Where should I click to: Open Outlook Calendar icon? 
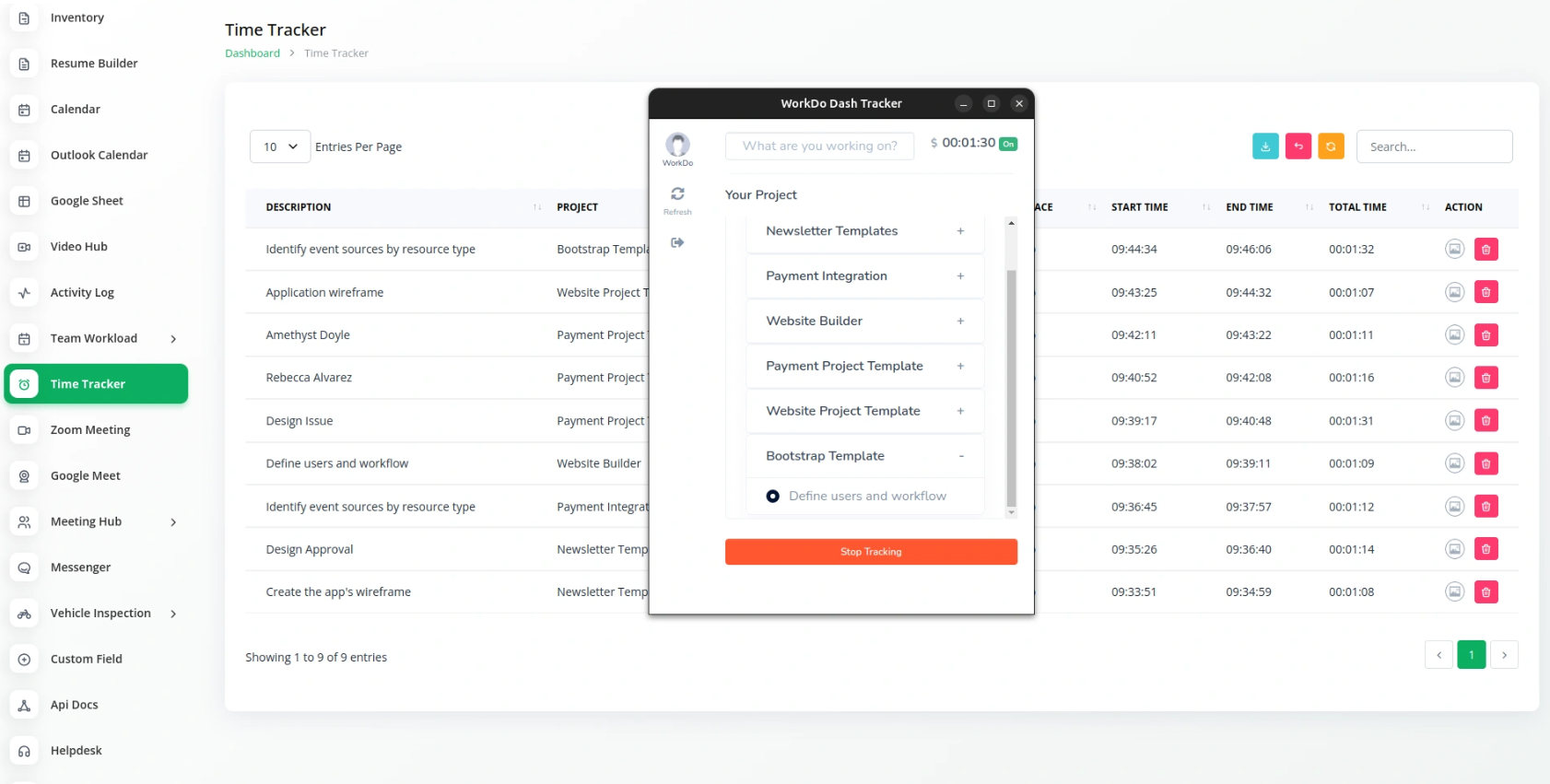tap(24, 155)
